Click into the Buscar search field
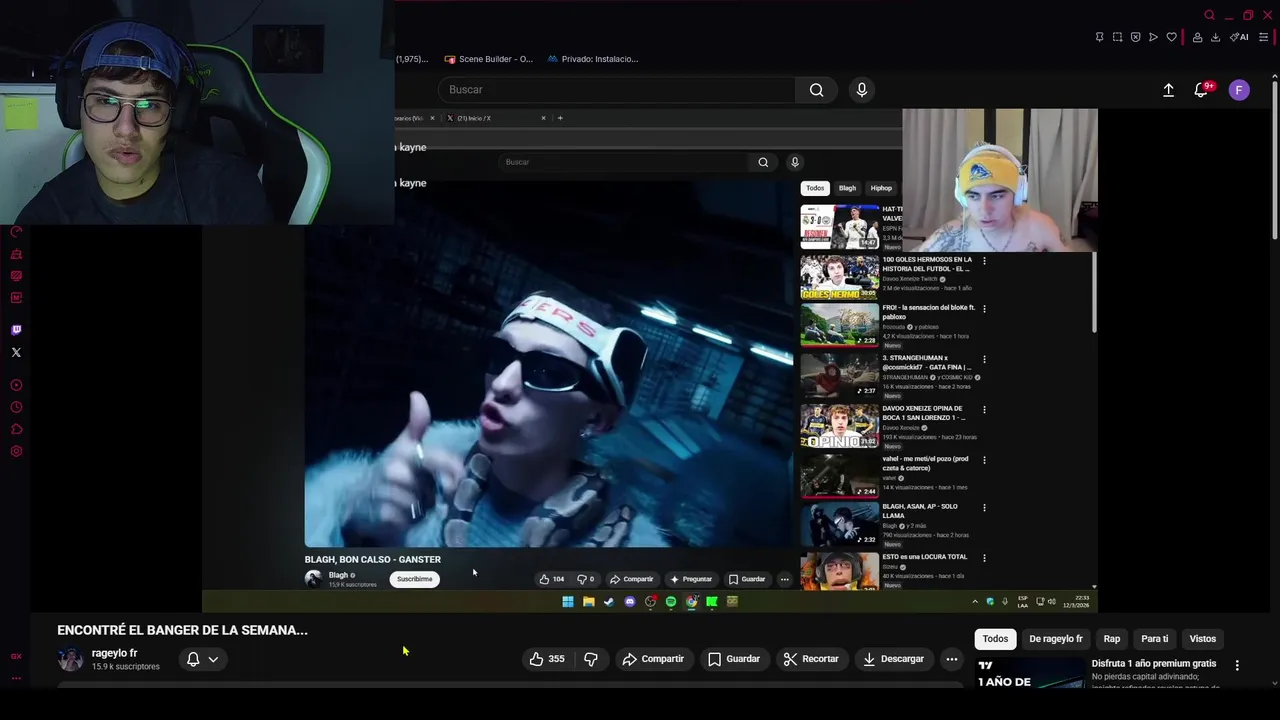The image size is (1280, 720). [617, 90]
